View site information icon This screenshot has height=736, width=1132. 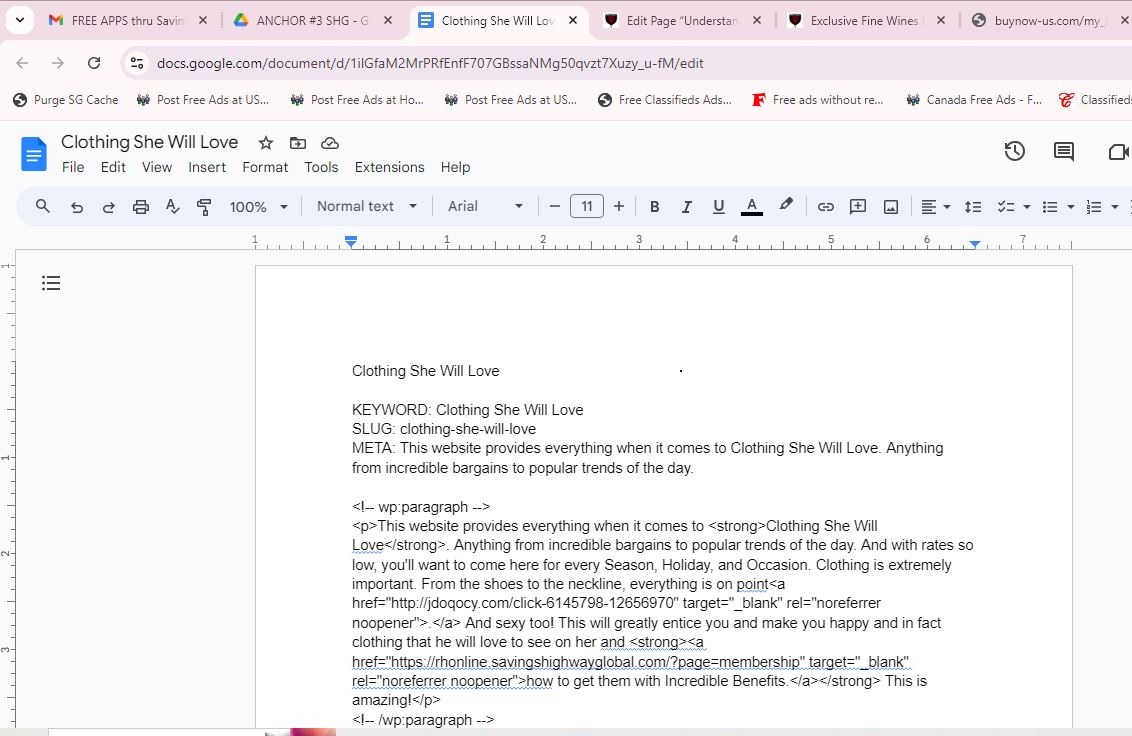(x=137, y=63)
